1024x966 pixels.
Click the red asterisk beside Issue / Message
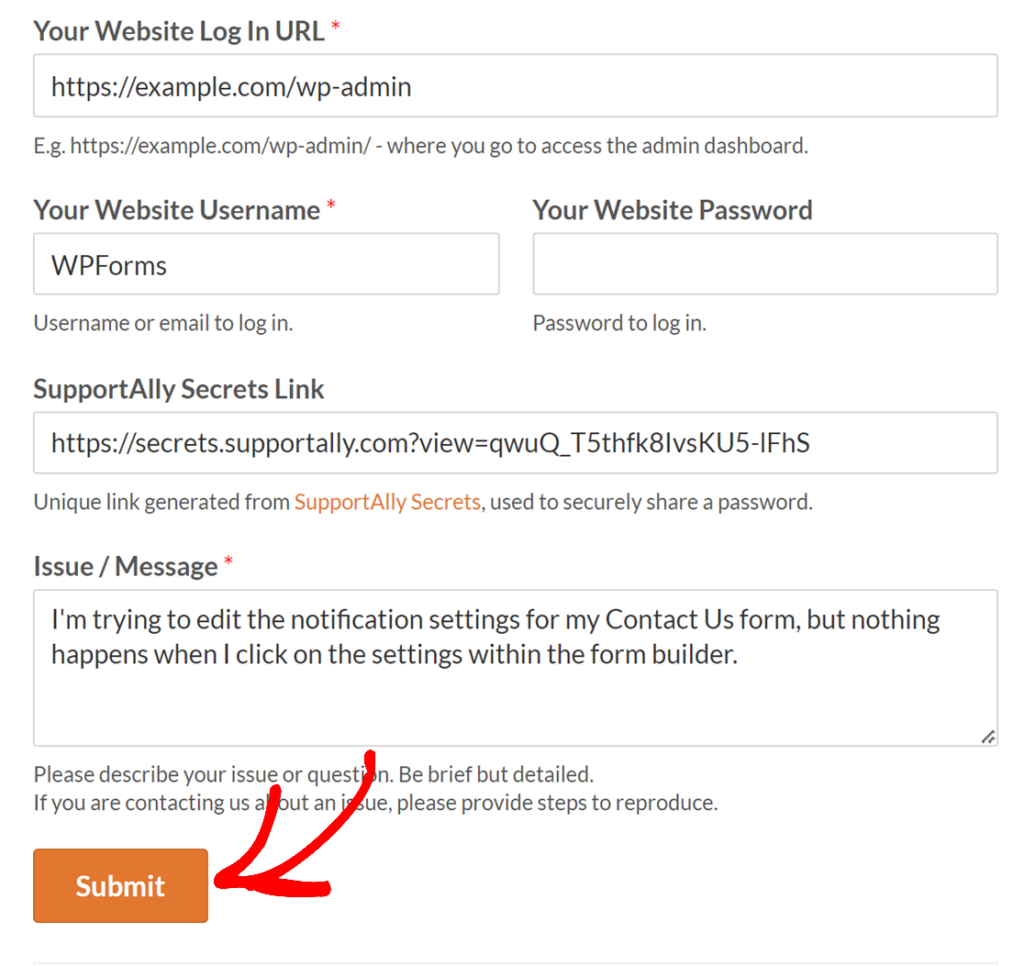click(229, 561)
